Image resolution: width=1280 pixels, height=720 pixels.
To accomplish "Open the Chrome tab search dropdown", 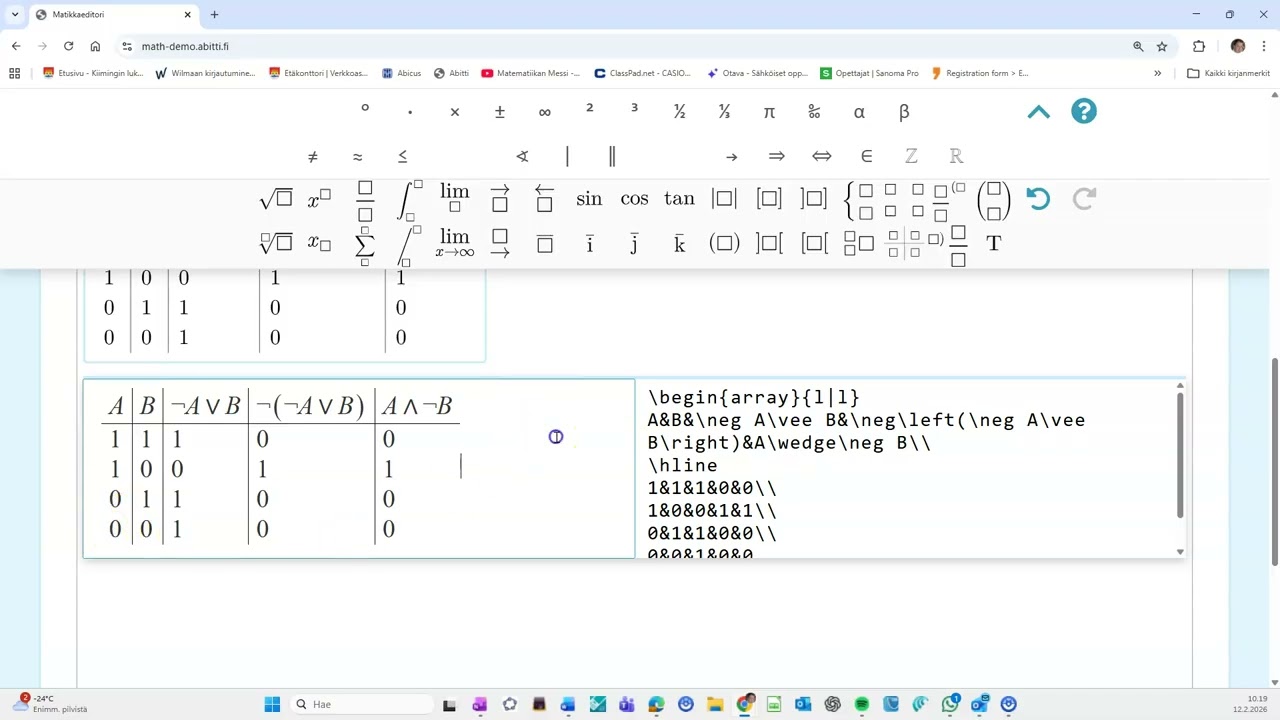I will coord(15,15).
